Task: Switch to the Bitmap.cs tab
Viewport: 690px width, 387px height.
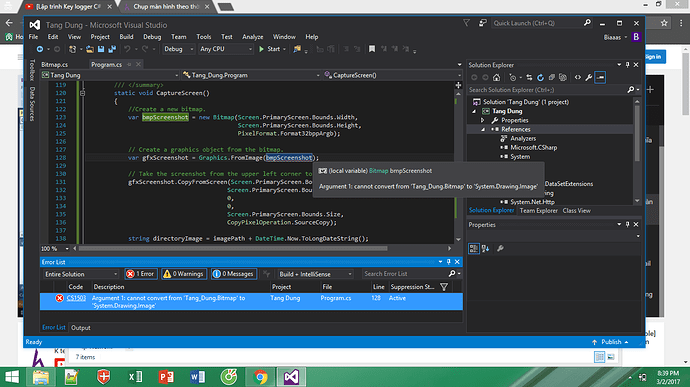Action: (55, 65)
